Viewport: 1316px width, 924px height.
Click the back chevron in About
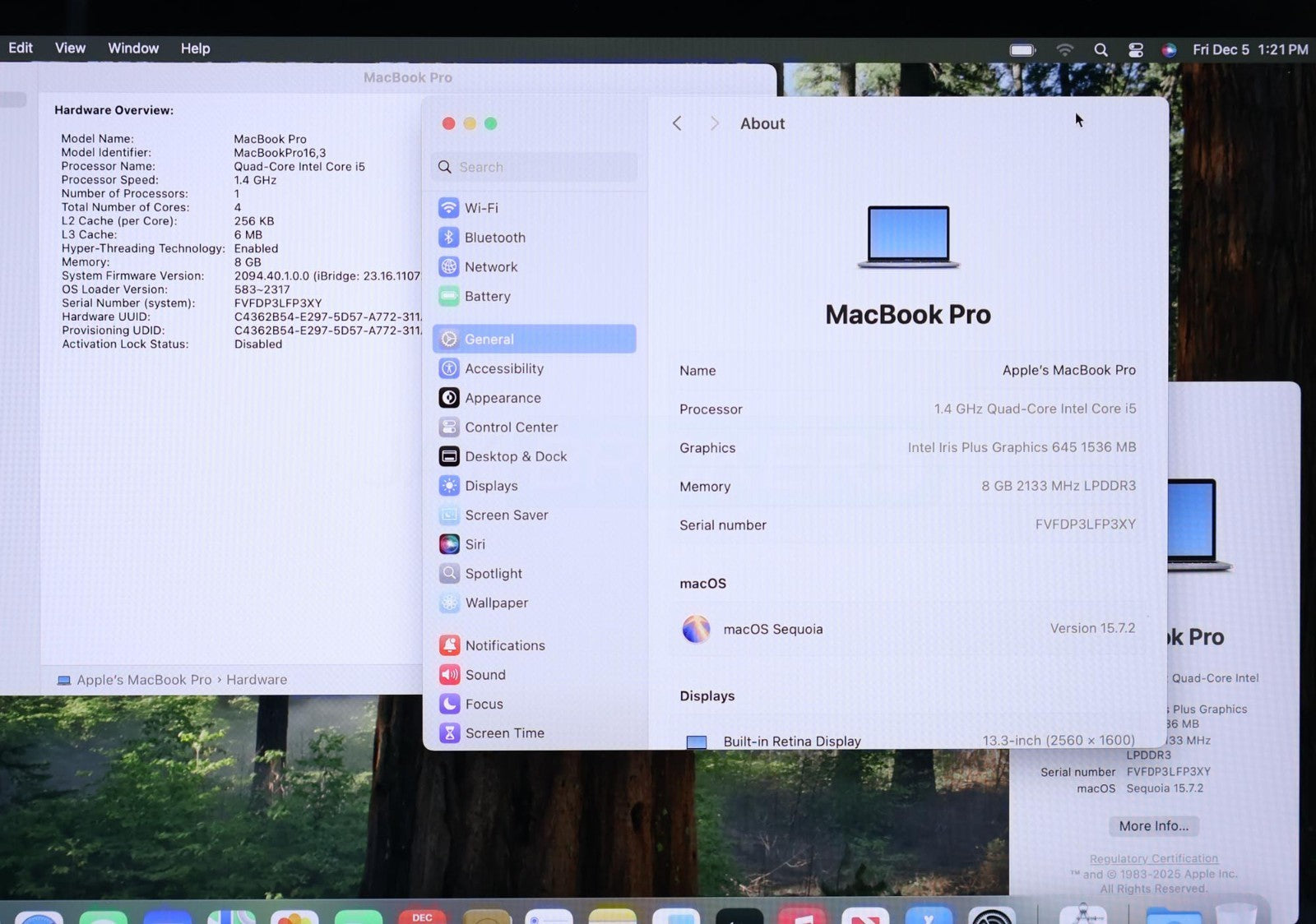point(677,123)
